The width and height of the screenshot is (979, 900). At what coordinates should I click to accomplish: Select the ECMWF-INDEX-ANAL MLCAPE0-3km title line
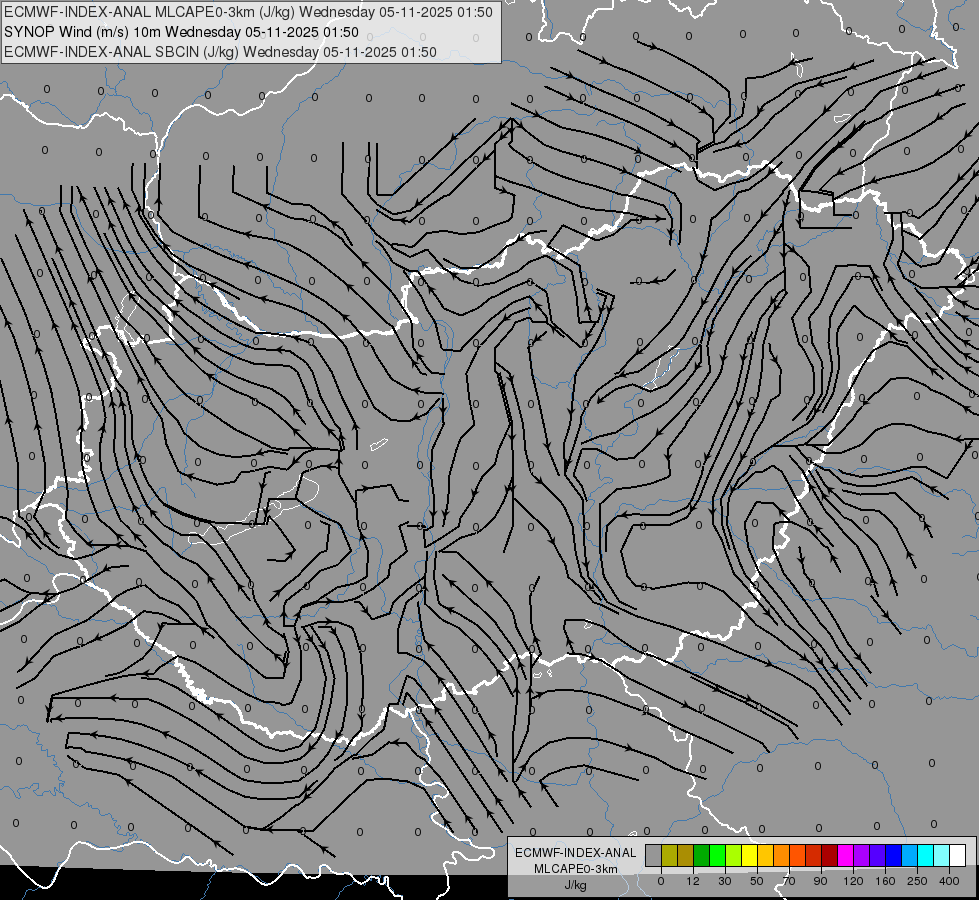point(248,12)
